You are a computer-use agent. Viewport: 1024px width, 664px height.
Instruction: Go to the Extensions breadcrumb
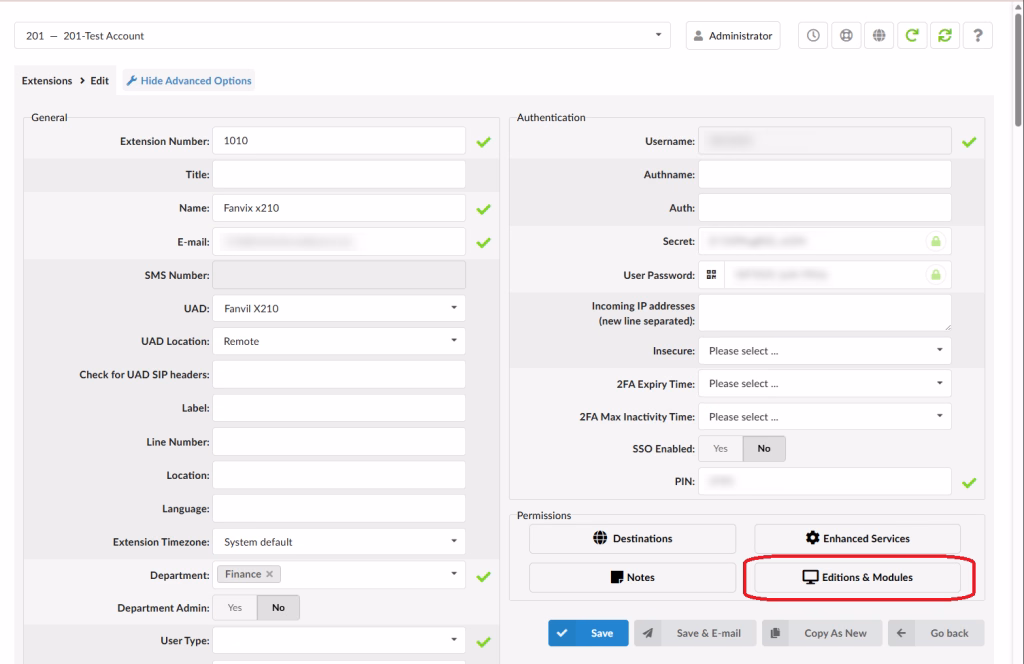click(47, 80)
